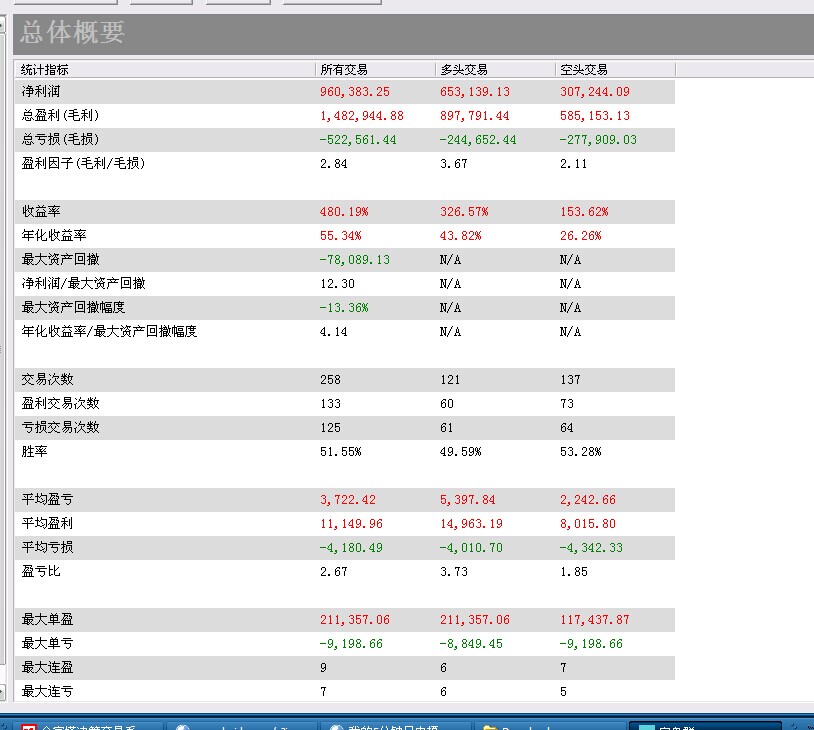Image resolution: width=814 pixels, height=730 pixels.
Task: Select long gross loss -244,652.44
Action: (x=478, y=140)
